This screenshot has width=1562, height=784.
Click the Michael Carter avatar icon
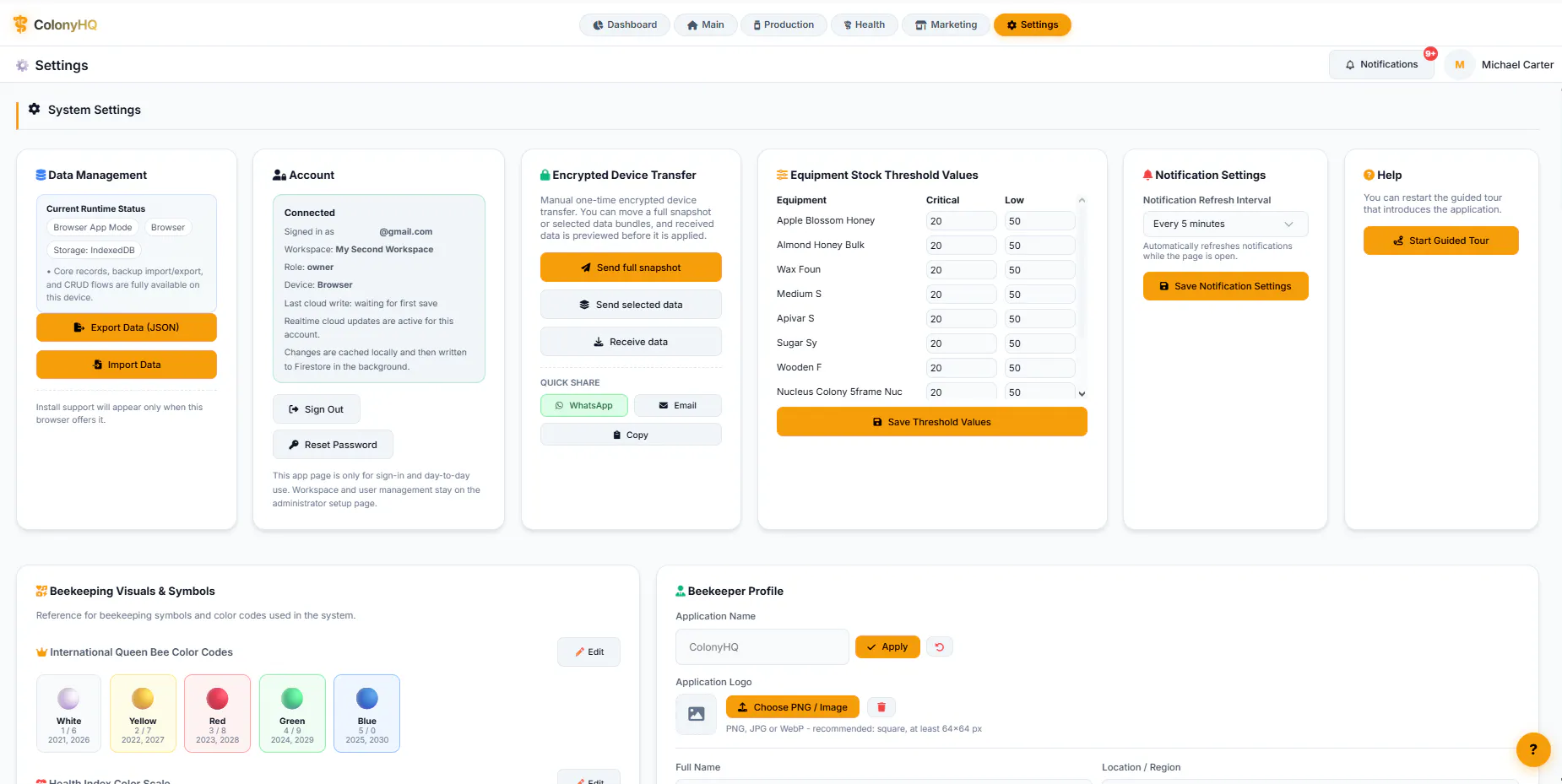click(x=1460, y=65)
